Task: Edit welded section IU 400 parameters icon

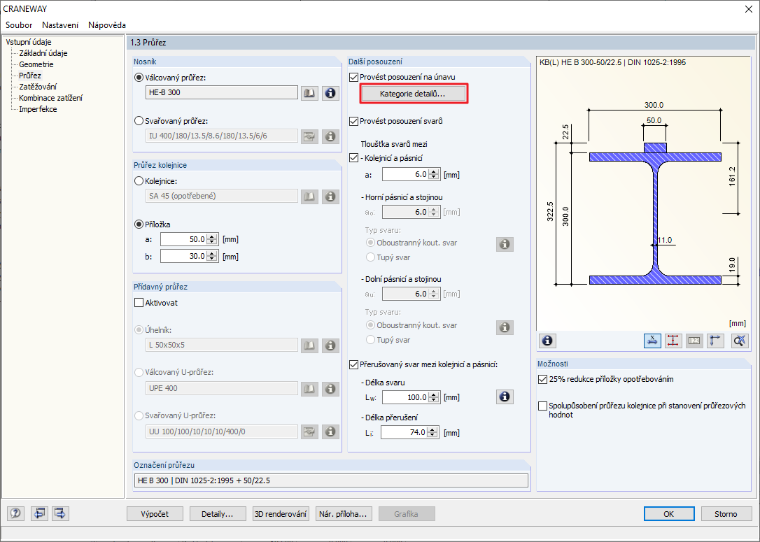Action: point(310,137)
